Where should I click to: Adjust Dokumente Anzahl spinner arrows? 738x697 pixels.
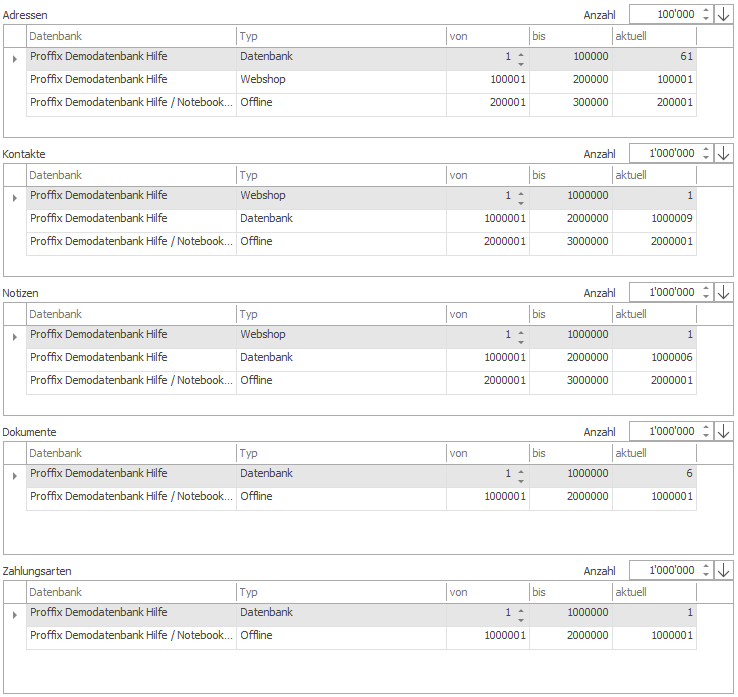click(x=706, y=431)
